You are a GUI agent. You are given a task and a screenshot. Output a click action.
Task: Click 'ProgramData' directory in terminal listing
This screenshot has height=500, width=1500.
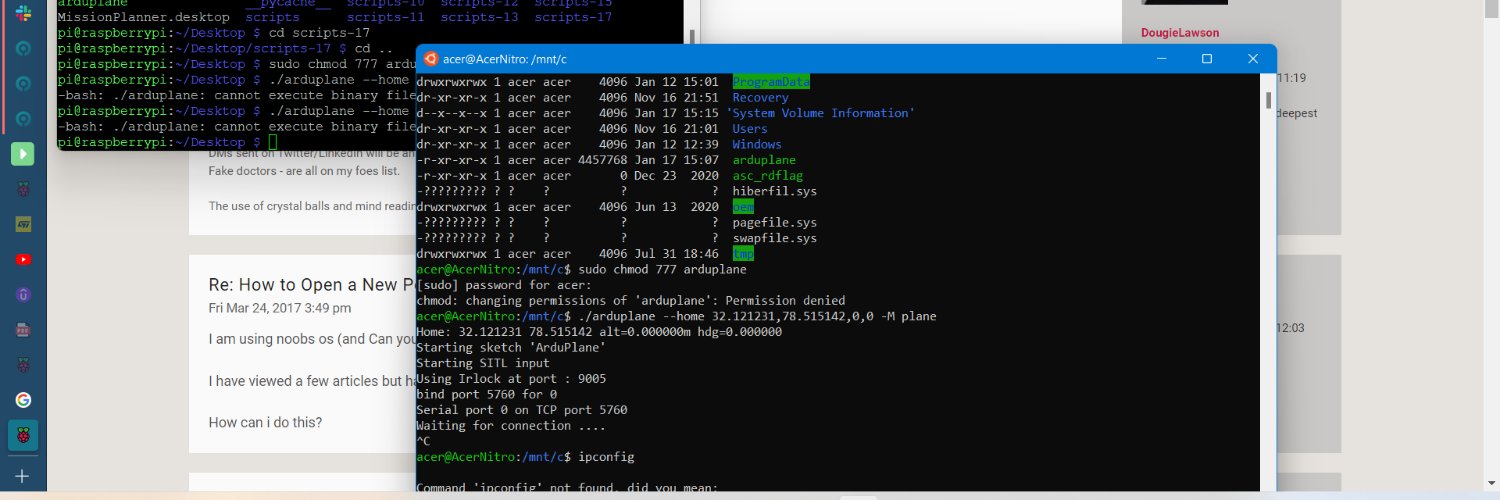pos(771,82)
